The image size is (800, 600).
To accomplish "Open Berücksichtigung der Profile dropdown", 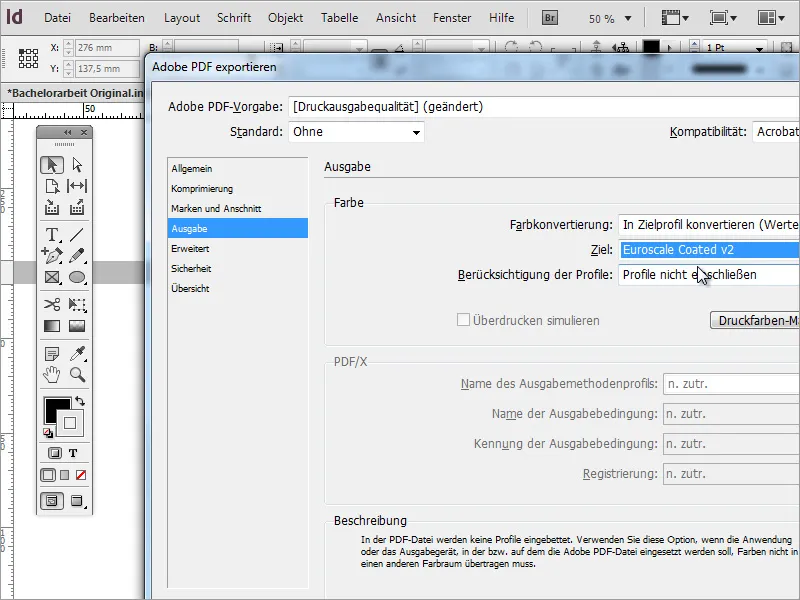I will 709,275.
